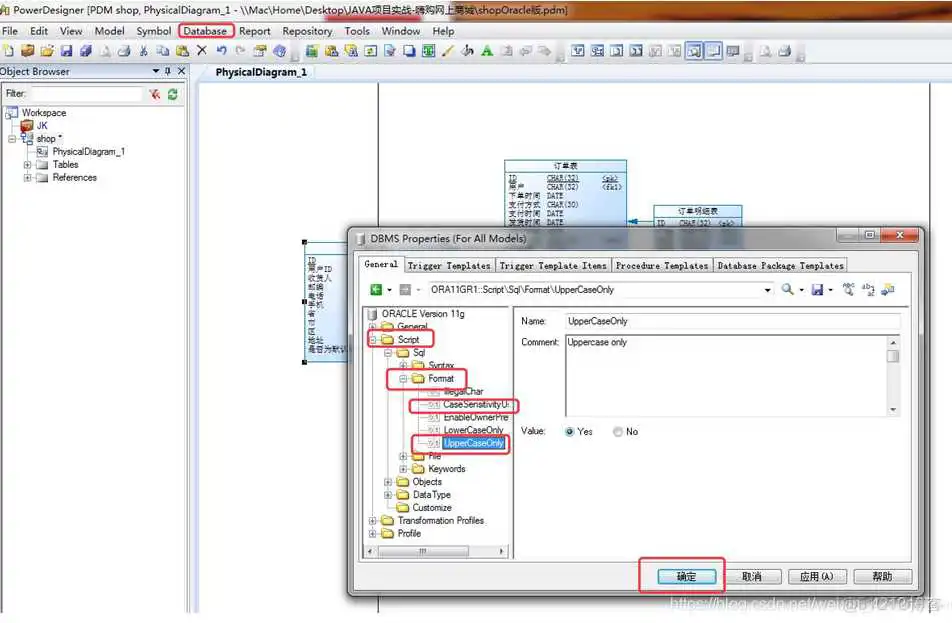Collapse the Format folder node
The width and height of the screenshot is (952, 623).
click(x=403, y=378)
